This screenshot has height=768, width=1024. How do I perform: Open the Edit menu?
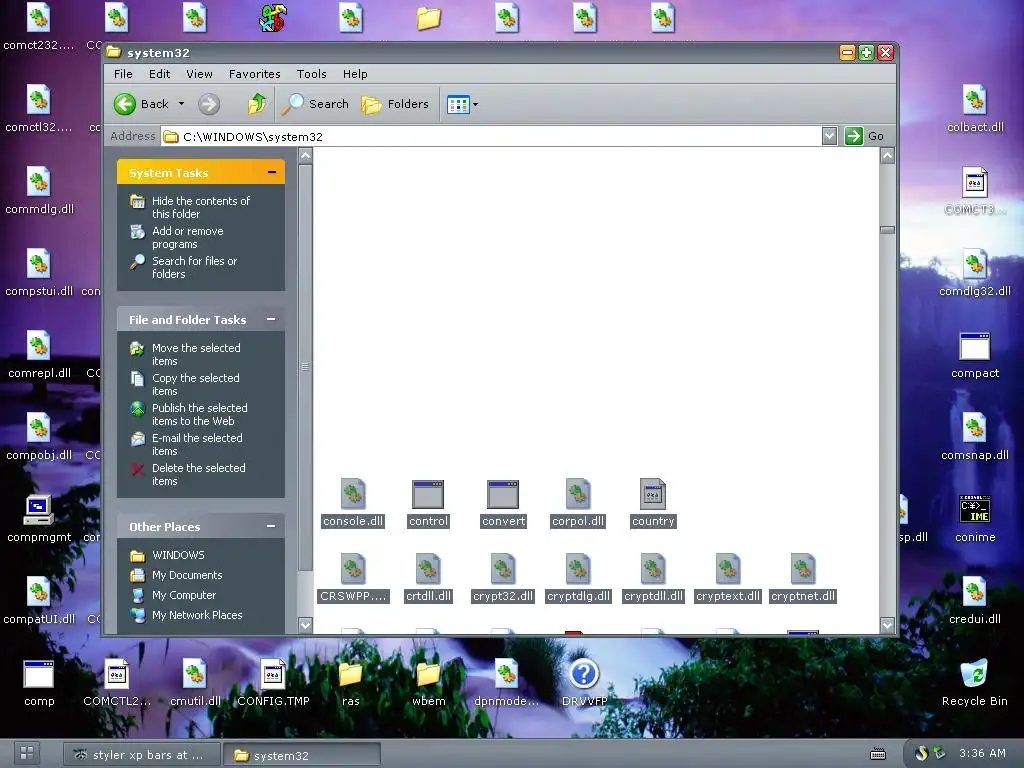click(x=159, y=74)
